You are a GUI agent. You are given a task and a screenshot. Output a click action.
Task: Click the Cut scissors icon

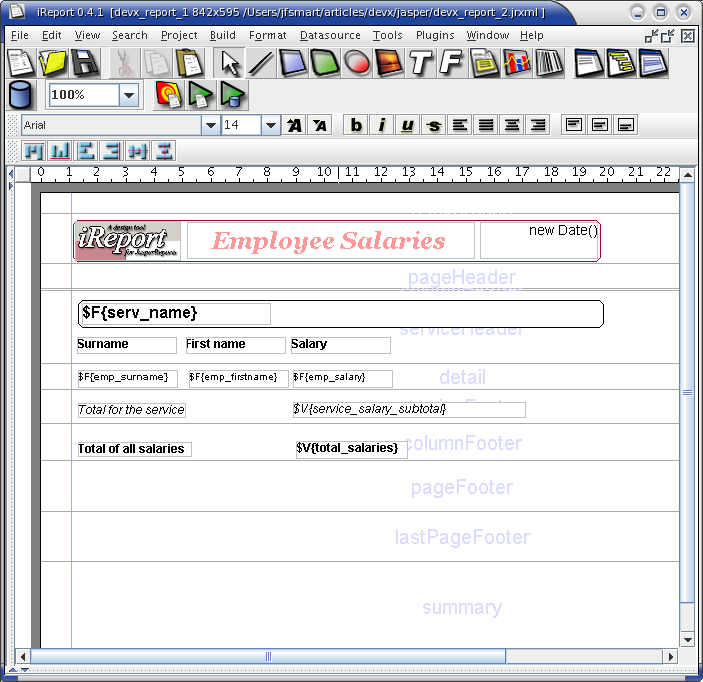124,63
